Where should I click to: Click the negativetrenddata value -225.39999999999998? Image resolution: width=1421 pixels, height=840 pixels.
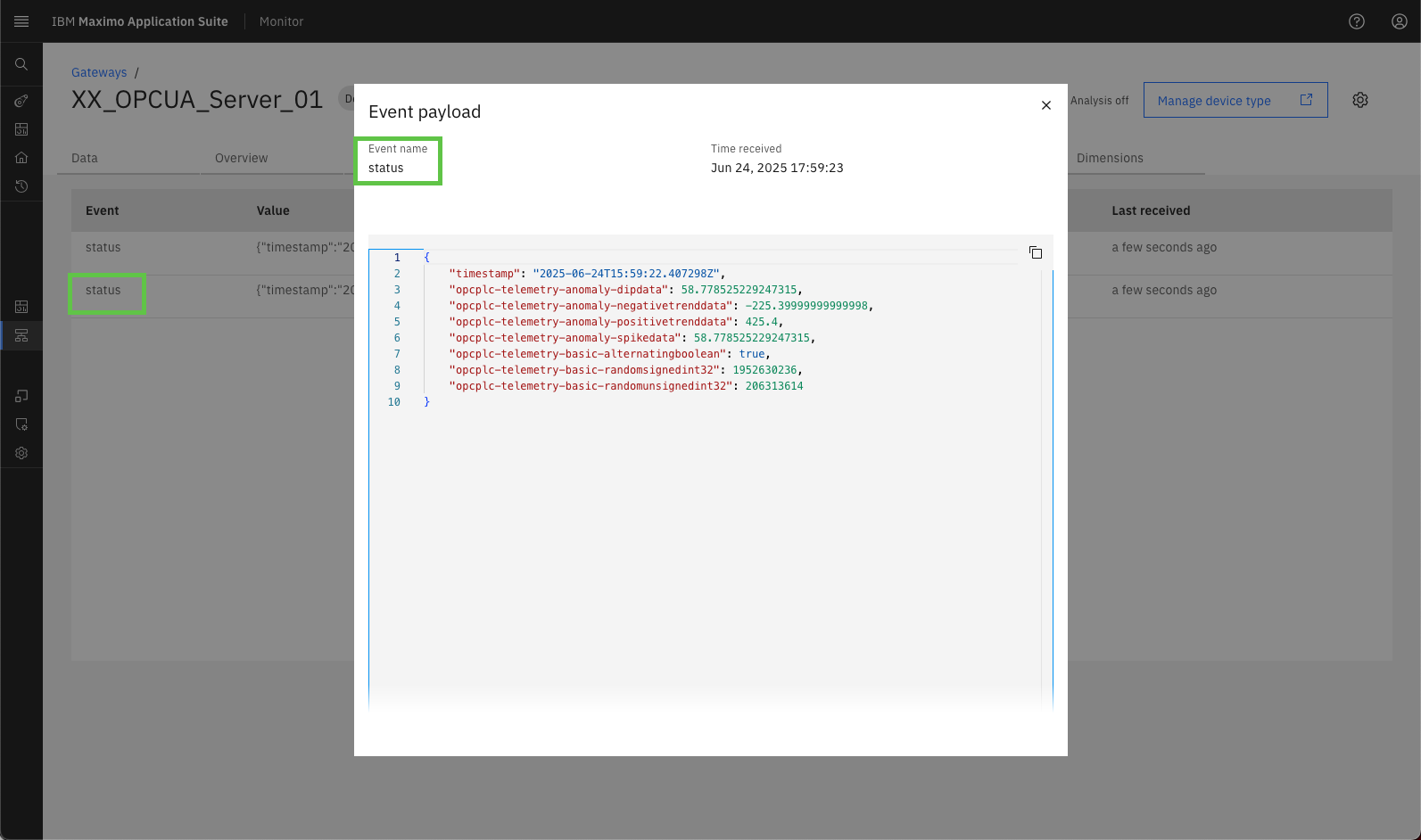click(x=806, y=306)
